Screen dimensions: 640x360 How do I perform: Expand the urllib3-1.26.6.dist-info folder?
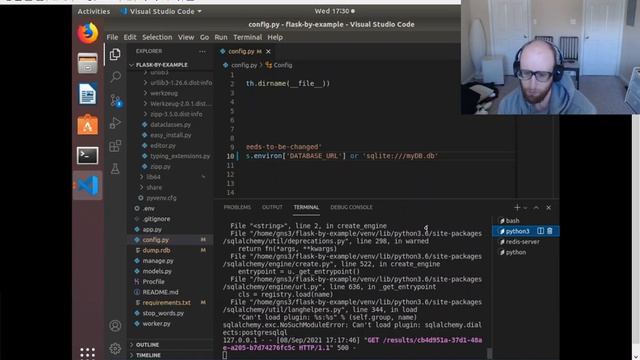point(181,82)
